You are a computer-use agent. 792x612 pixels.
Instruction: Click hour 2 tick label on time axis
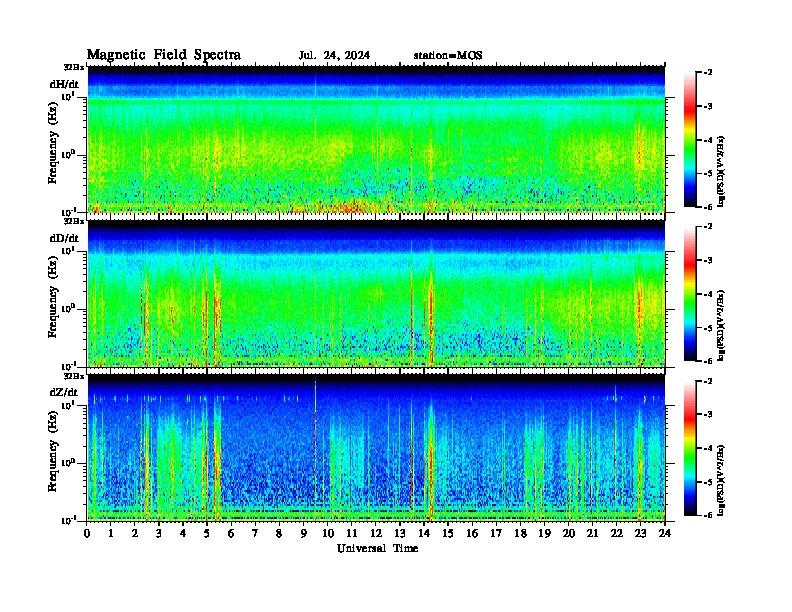(135, 534)
